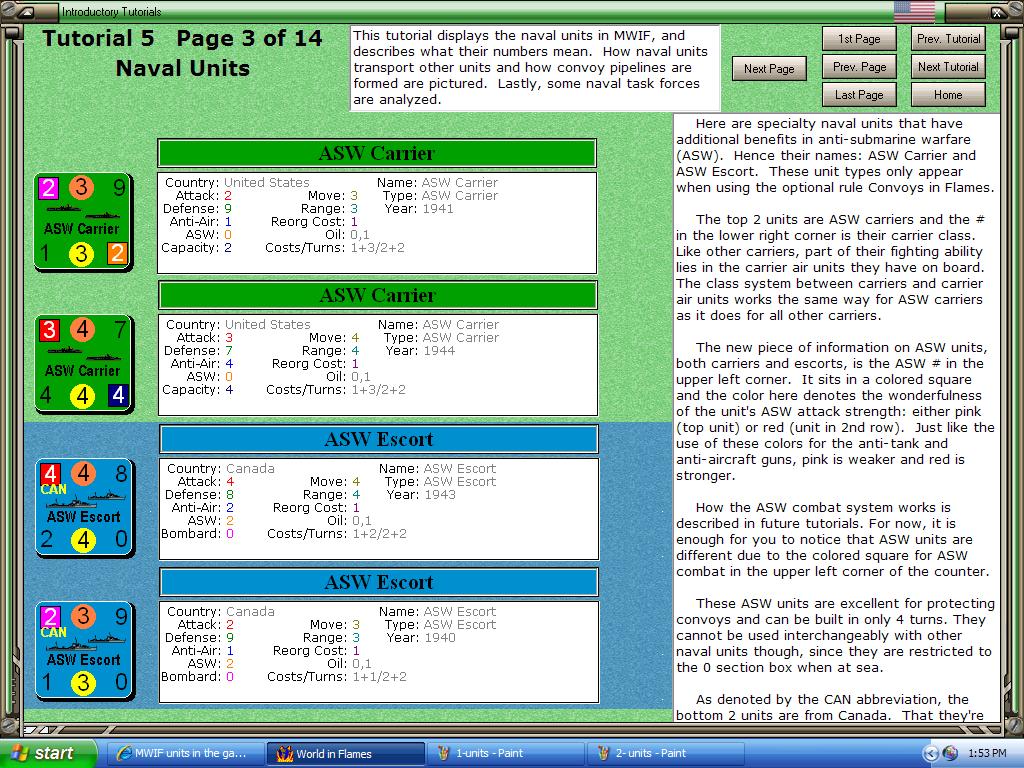1024x768 pixels.
Task: Click the US flag icon in title bar
Action: tap(914, 11)
